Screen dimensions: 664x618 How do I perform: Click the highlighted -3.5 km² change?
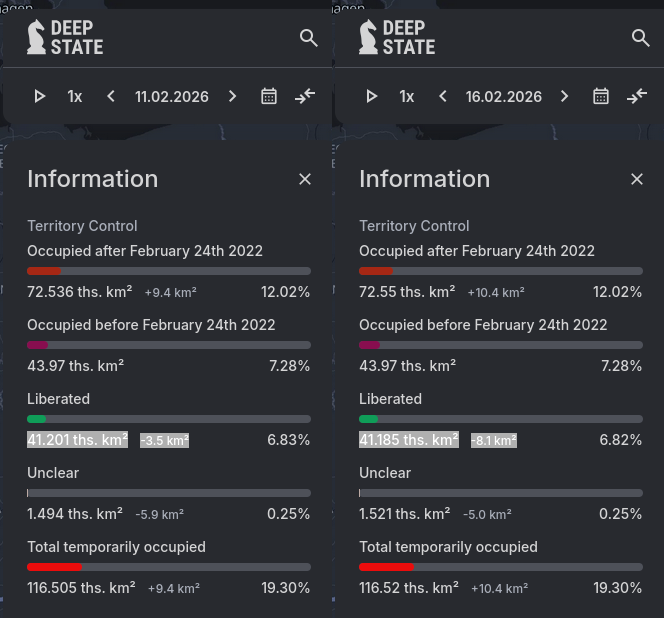[165, 441]
